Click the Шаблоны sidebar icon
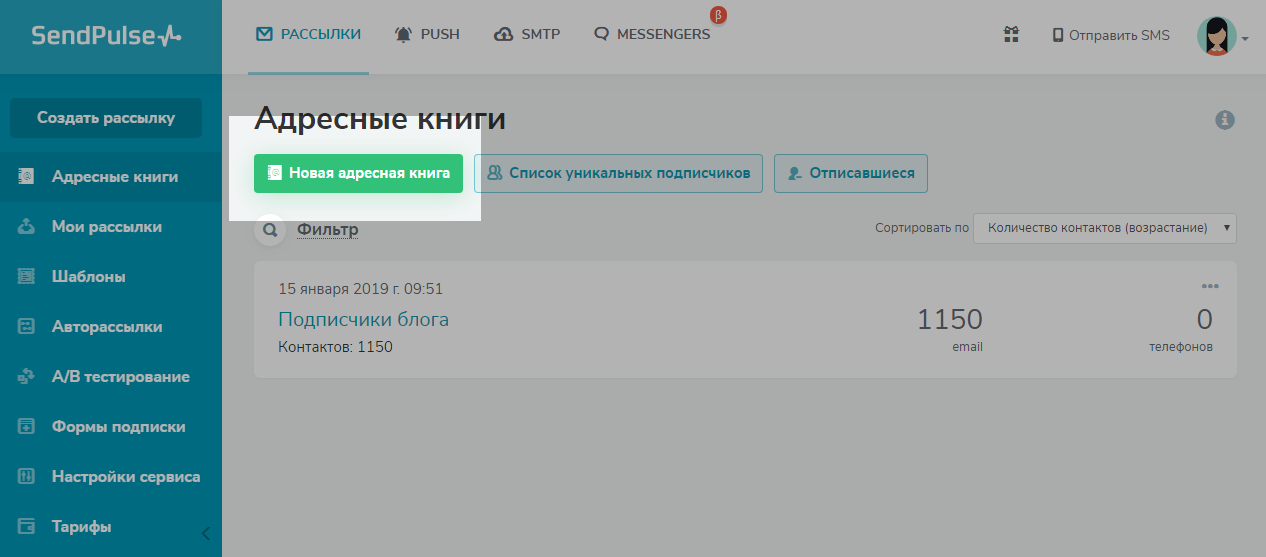Screen dimensions: 1266x557 27,277
